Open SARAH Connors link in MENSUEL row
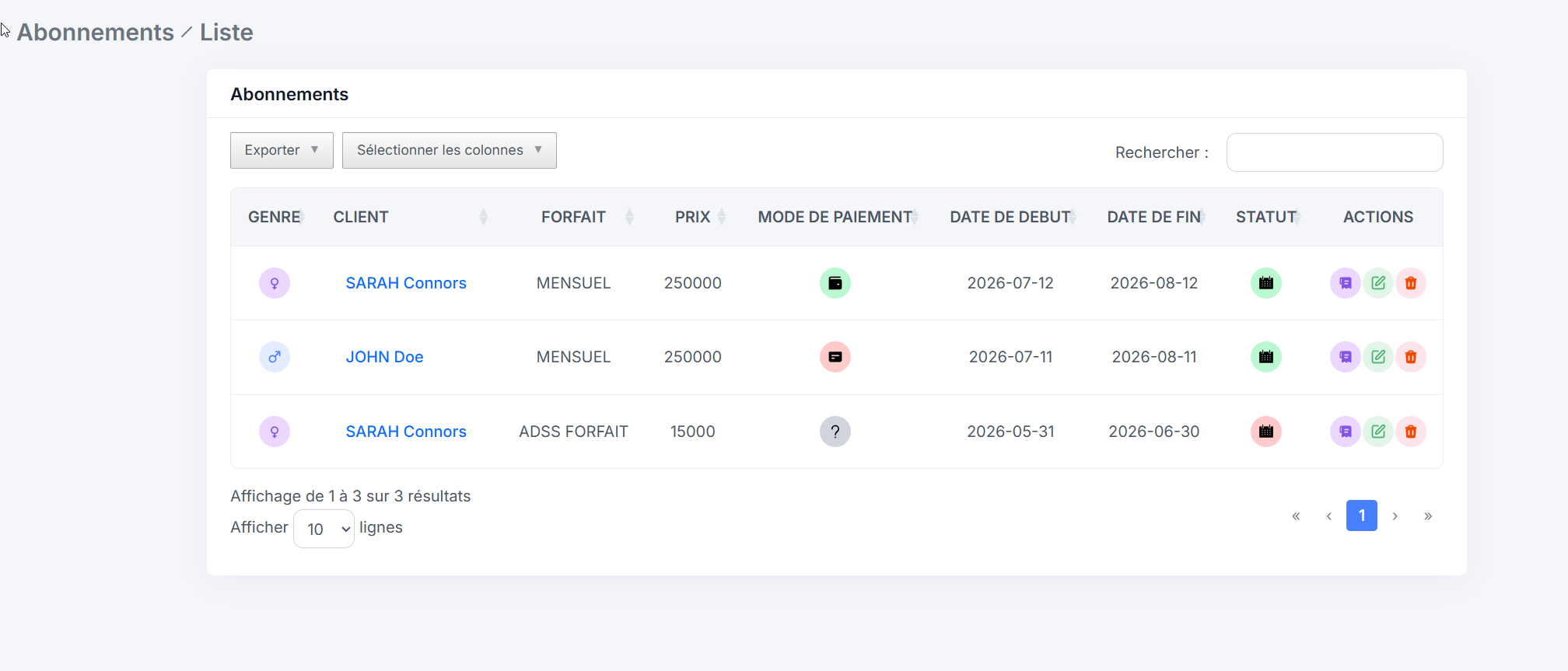Screen dimensions: 1568x671 point(406,283)
